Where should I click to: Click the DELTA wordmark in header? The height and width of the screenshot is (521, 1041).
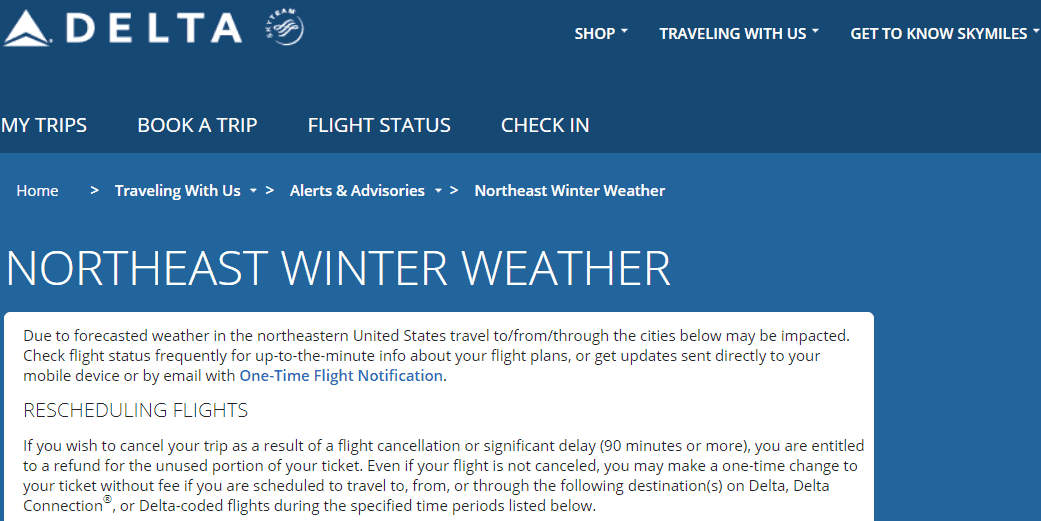[154, 29]
